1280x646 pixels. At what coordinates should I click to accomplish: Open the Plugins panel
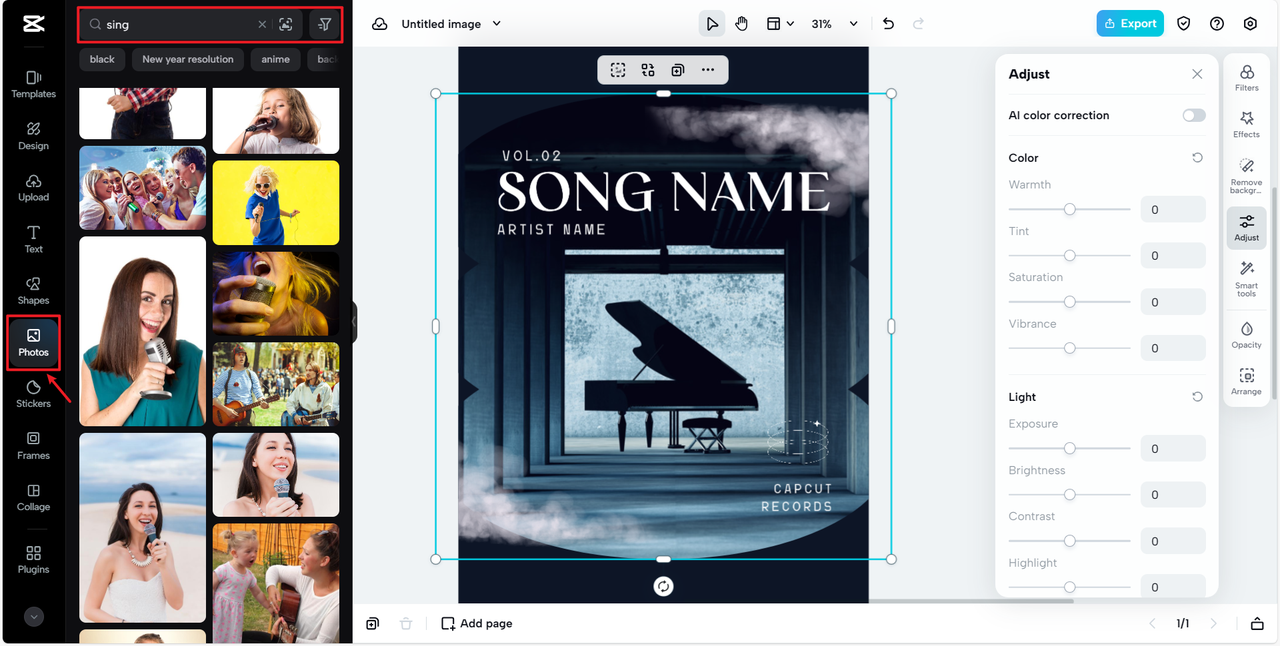(x=33, y=560)
